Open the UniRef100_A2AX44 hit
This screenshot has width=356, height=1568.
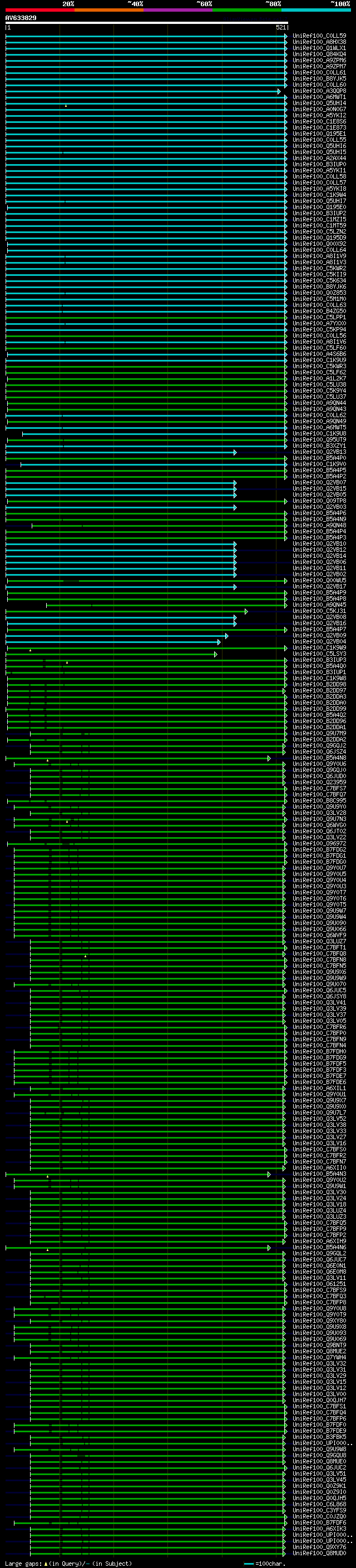click(x=319, y=159)
